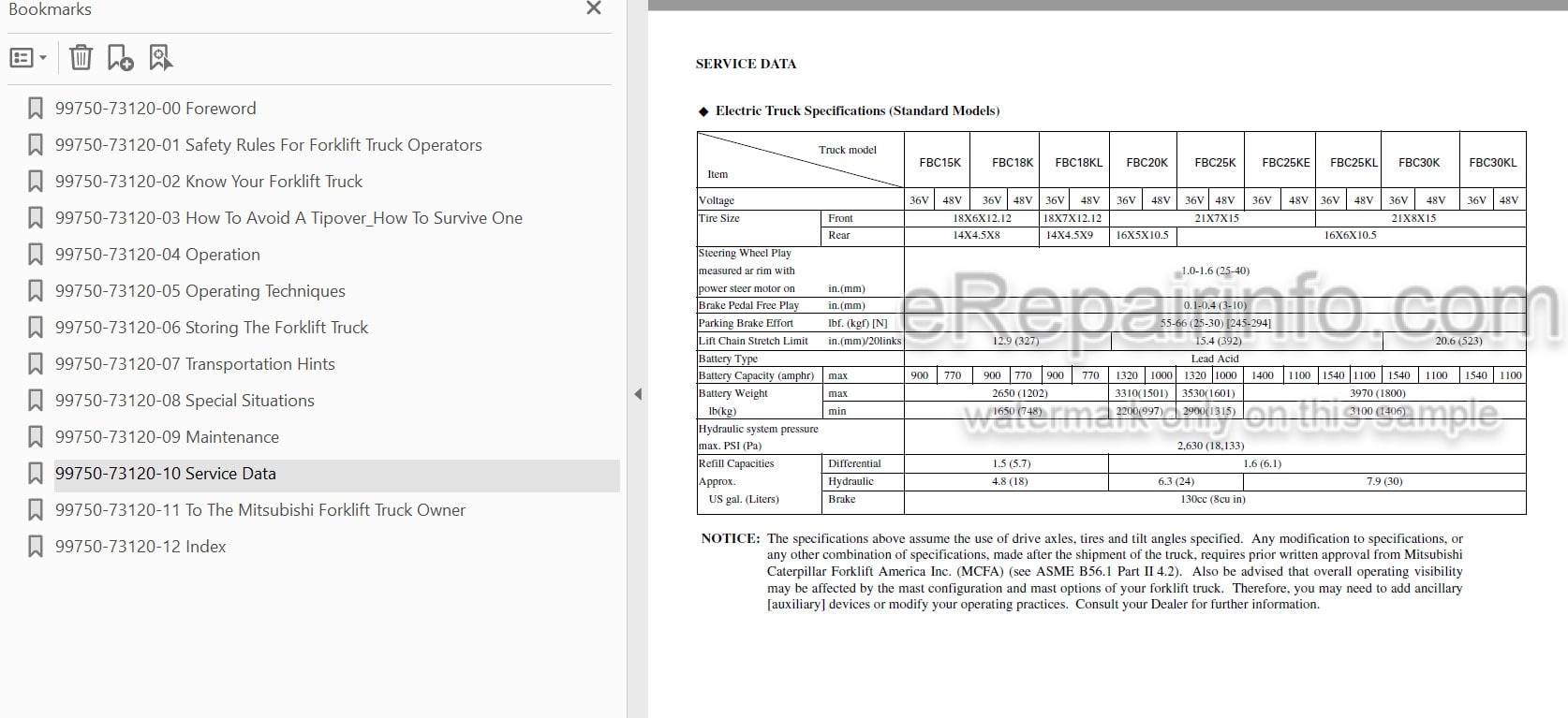This screenshot has height=718, width=1568.
Task: Click the bookmark icon beside Storing The Forklift Truck
Action: [35, 328]
